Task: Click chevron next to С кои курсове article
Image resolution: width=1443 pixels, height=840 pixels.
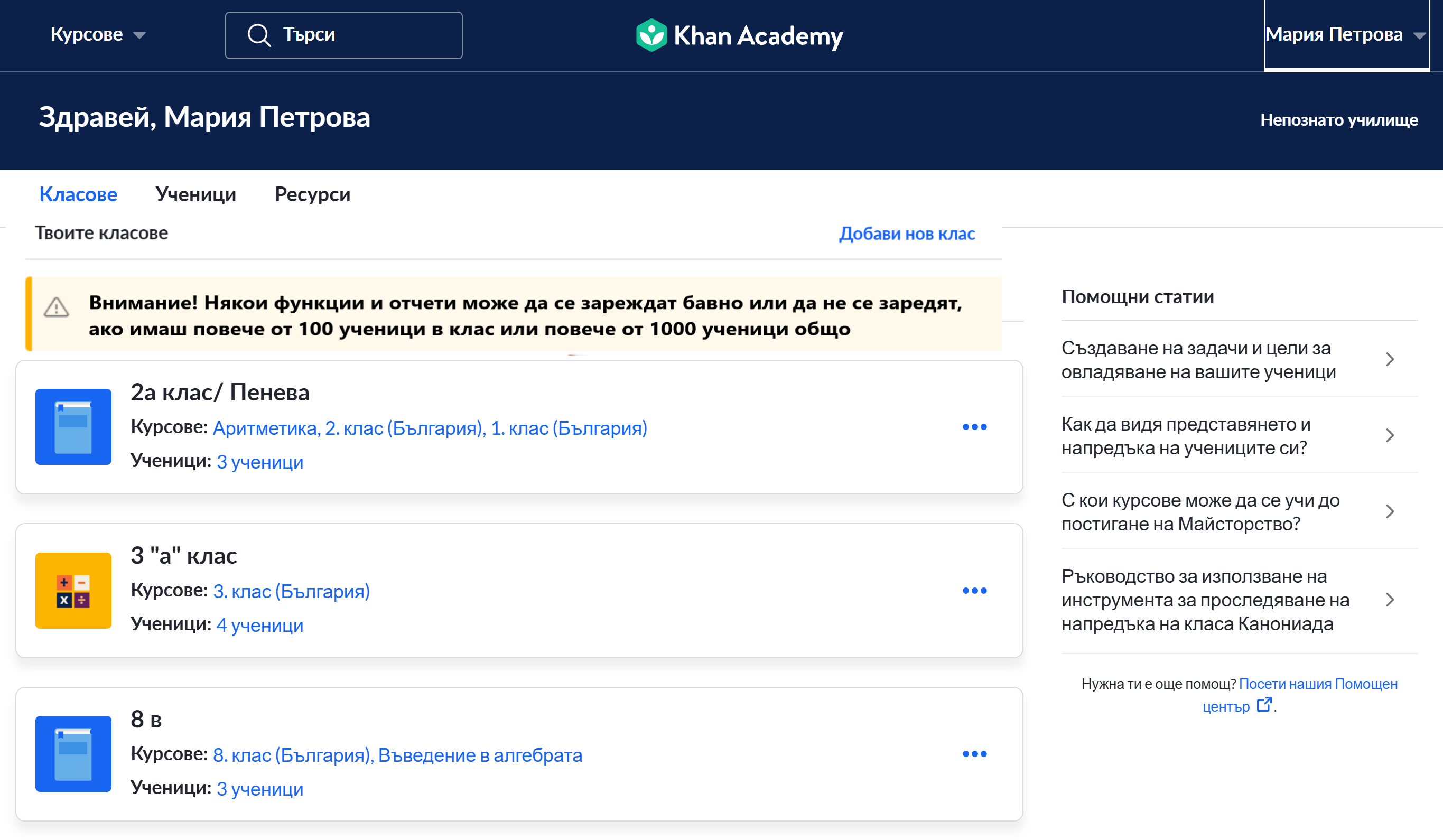Action: click(1390, 511)
